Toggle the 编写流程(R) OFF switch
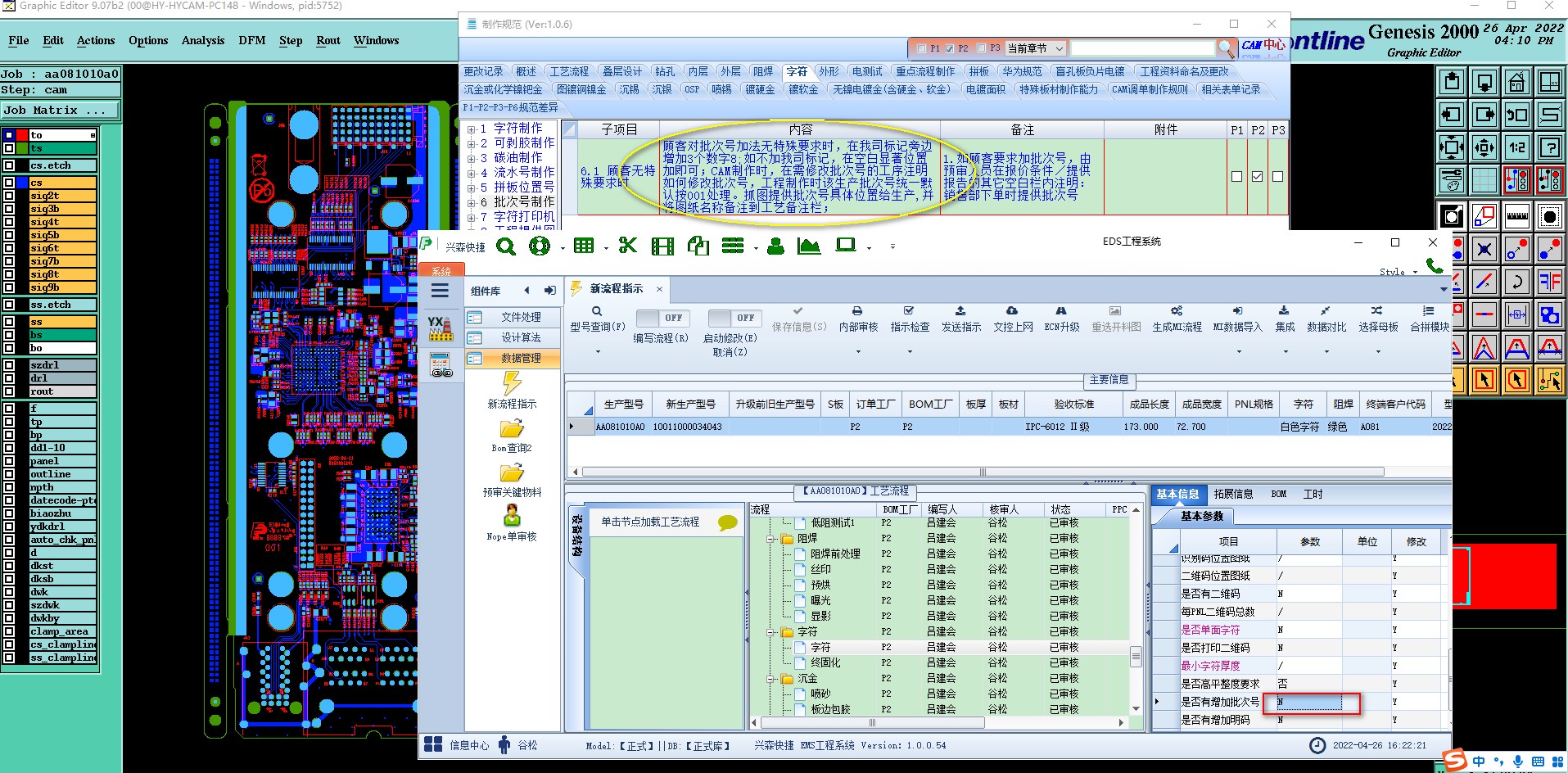 [x=662, y=318]
